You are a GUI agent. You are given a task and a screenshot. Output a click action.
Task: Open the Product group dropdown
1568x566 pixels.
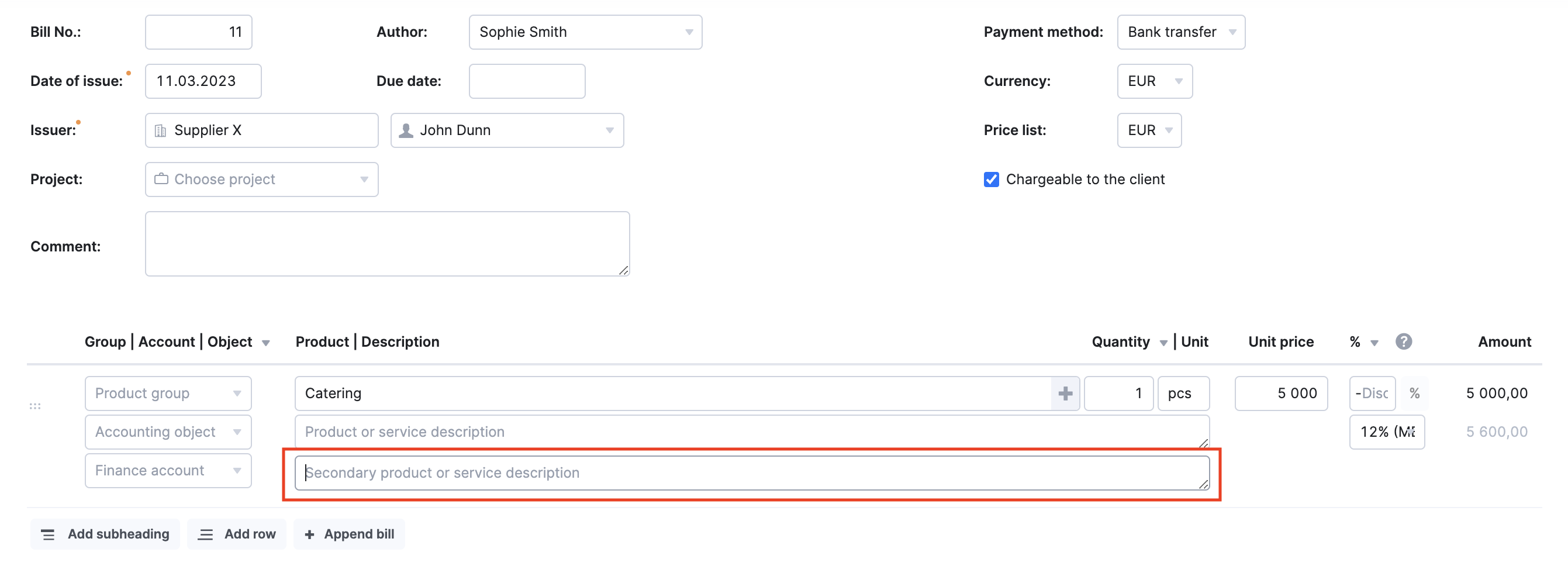click(168, 394)
